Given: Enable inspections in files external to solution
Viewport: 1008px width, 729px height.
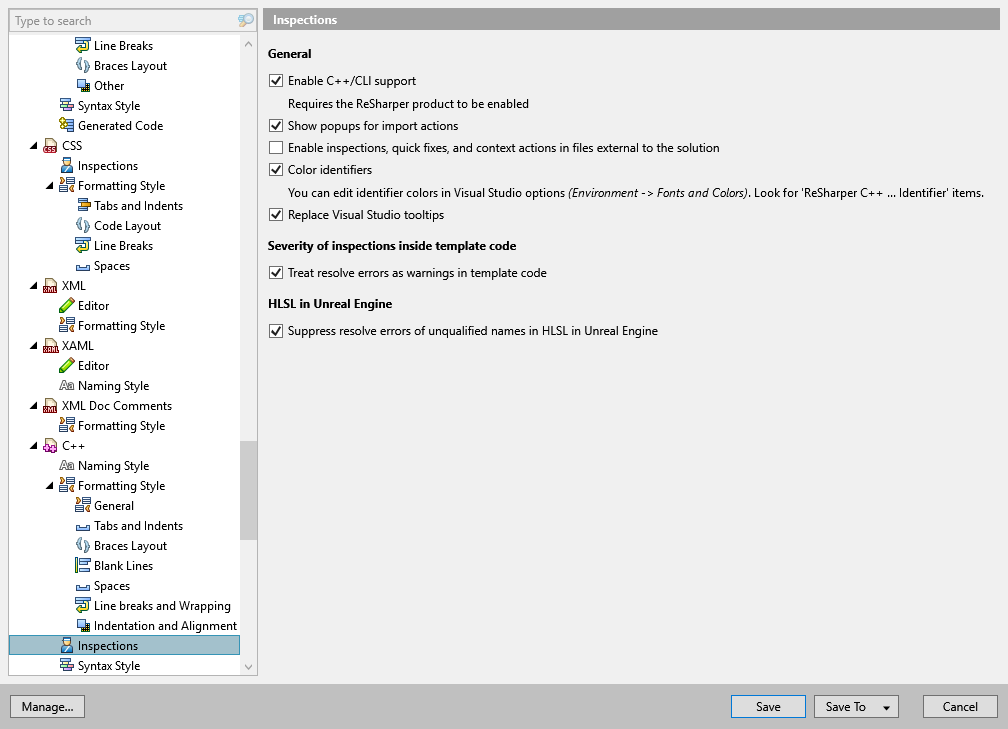Looking at the screenshot, I should (x=275, y=148).
